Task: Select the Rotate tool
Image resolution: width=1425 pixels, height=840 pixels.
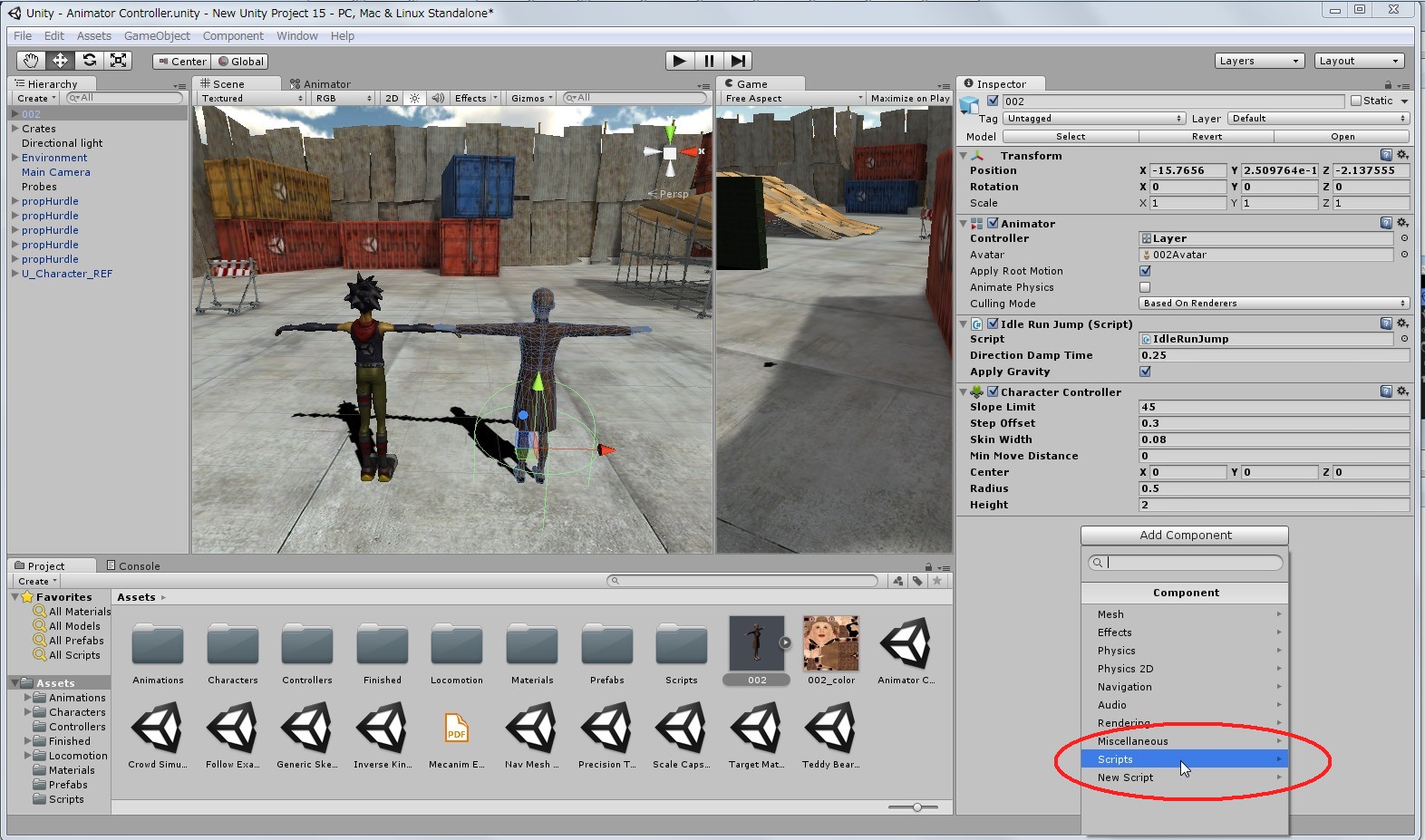Action: (89, 61)
